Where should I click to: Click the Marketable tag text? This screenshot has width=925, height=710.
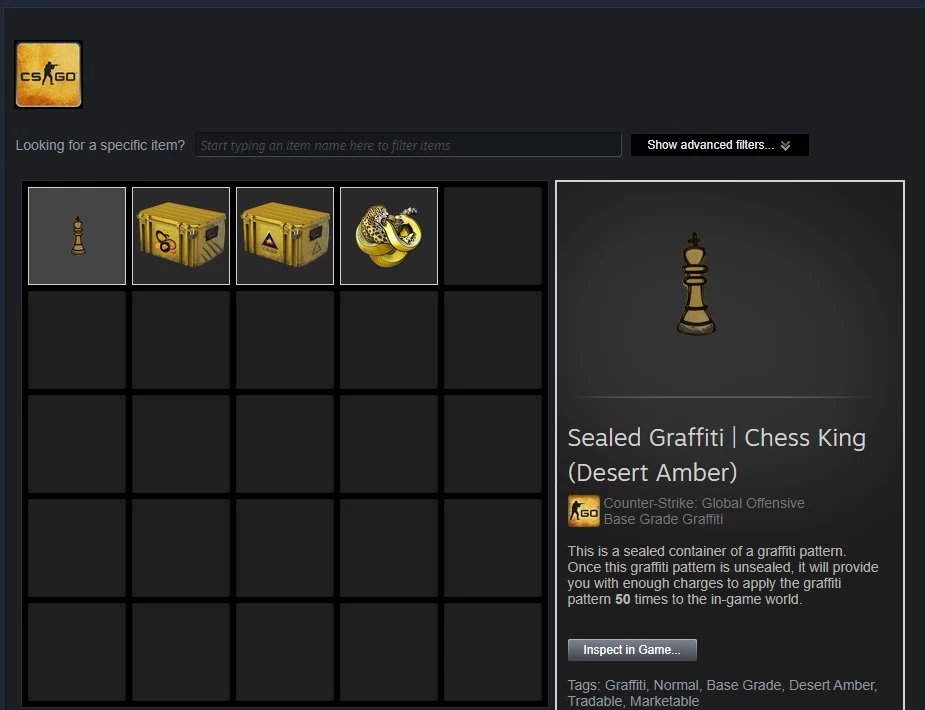point(664,701)
